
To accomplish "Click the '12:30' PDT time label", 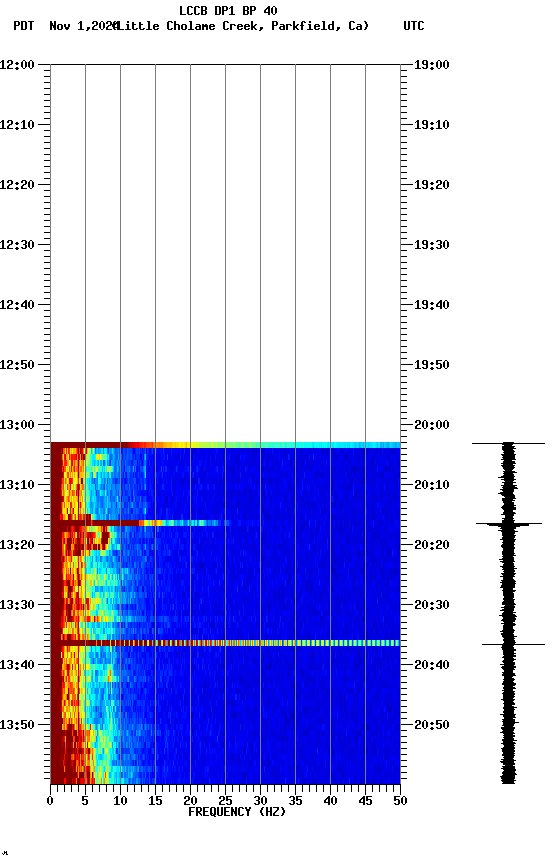I will pyautogui.click(x=17, y=245).
